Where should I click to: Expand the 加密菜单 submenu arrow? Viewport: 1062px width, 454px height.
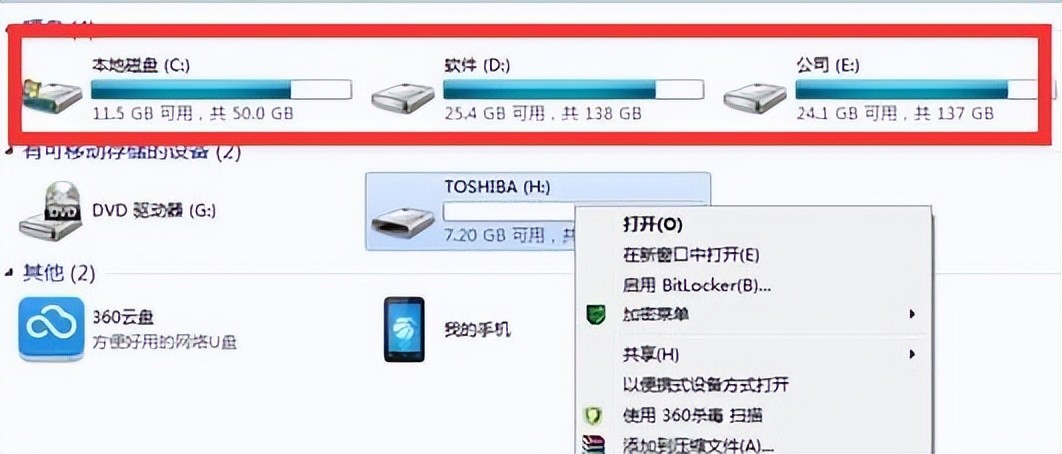pos(912,314)
